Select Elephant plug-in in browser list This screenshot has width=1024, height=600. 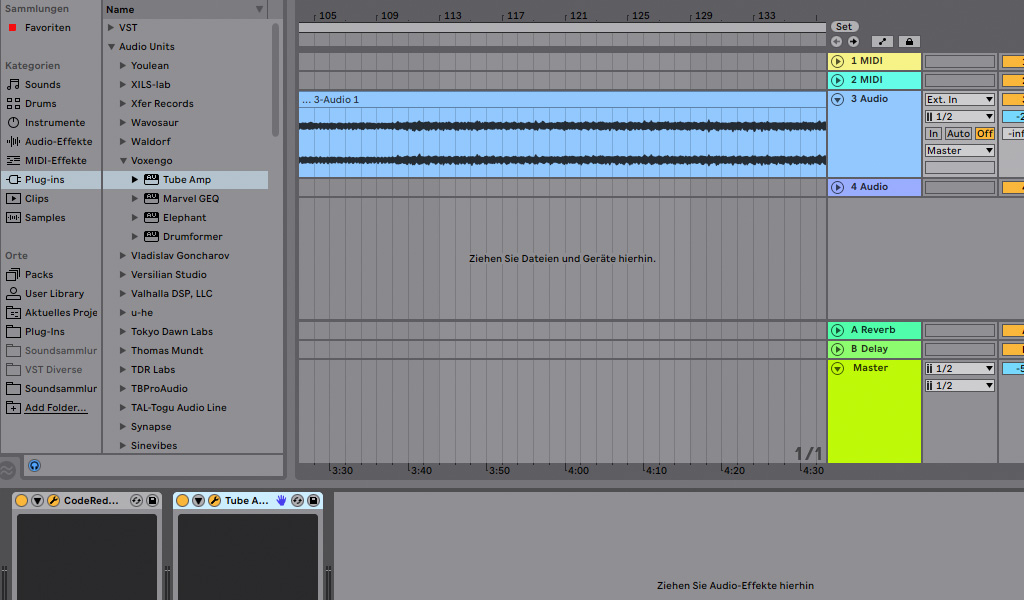[x=185, y=217]
